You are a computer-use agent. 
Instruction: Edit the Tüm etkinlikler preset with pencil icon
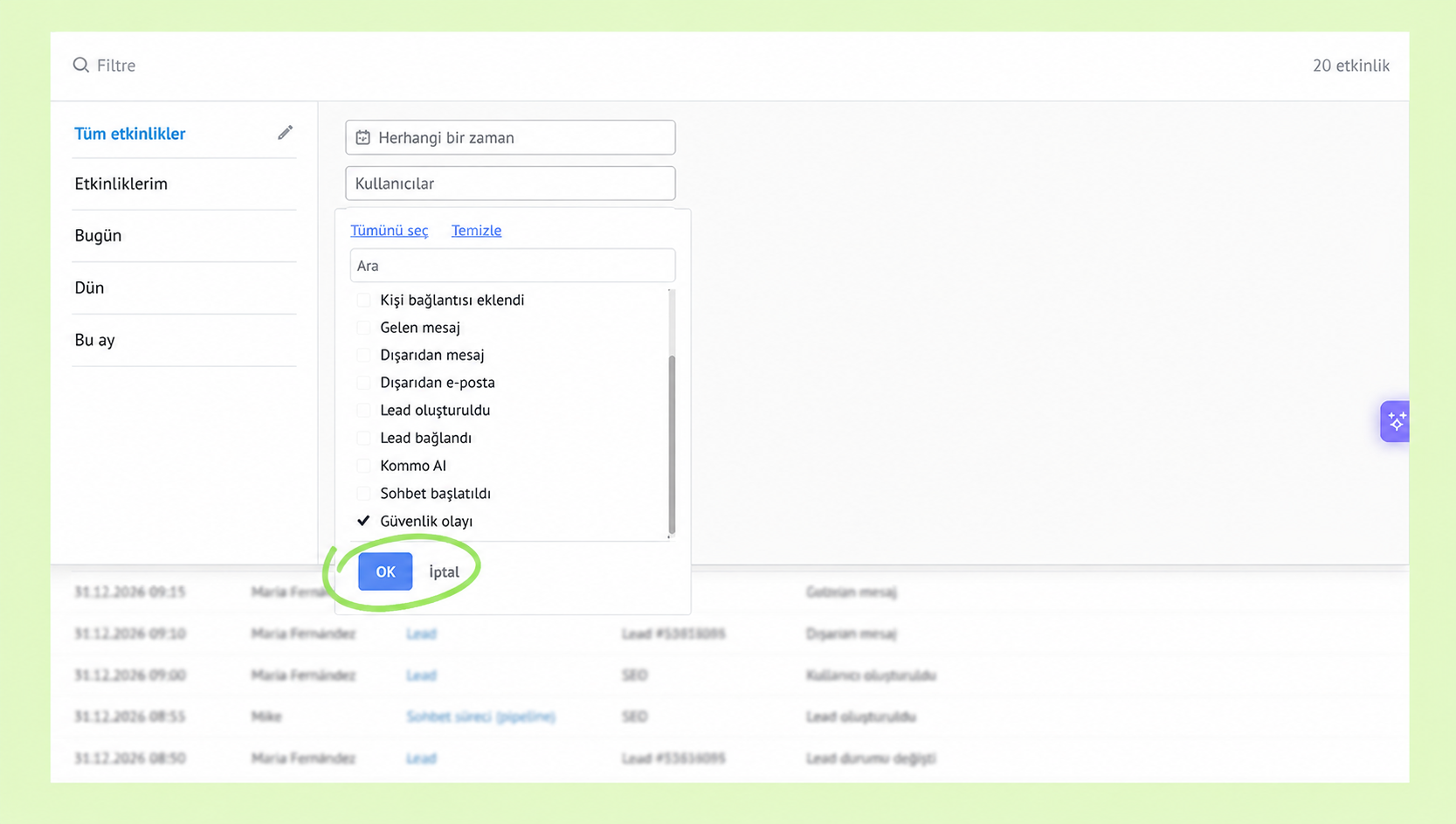coord(285,133)
